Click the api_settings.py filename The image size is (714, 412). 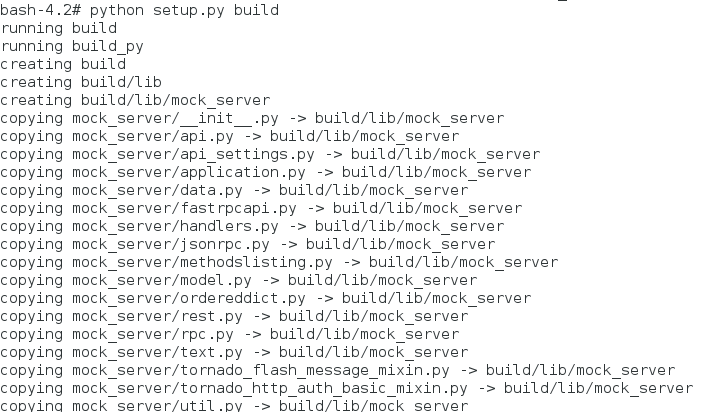tap(249, 154)
